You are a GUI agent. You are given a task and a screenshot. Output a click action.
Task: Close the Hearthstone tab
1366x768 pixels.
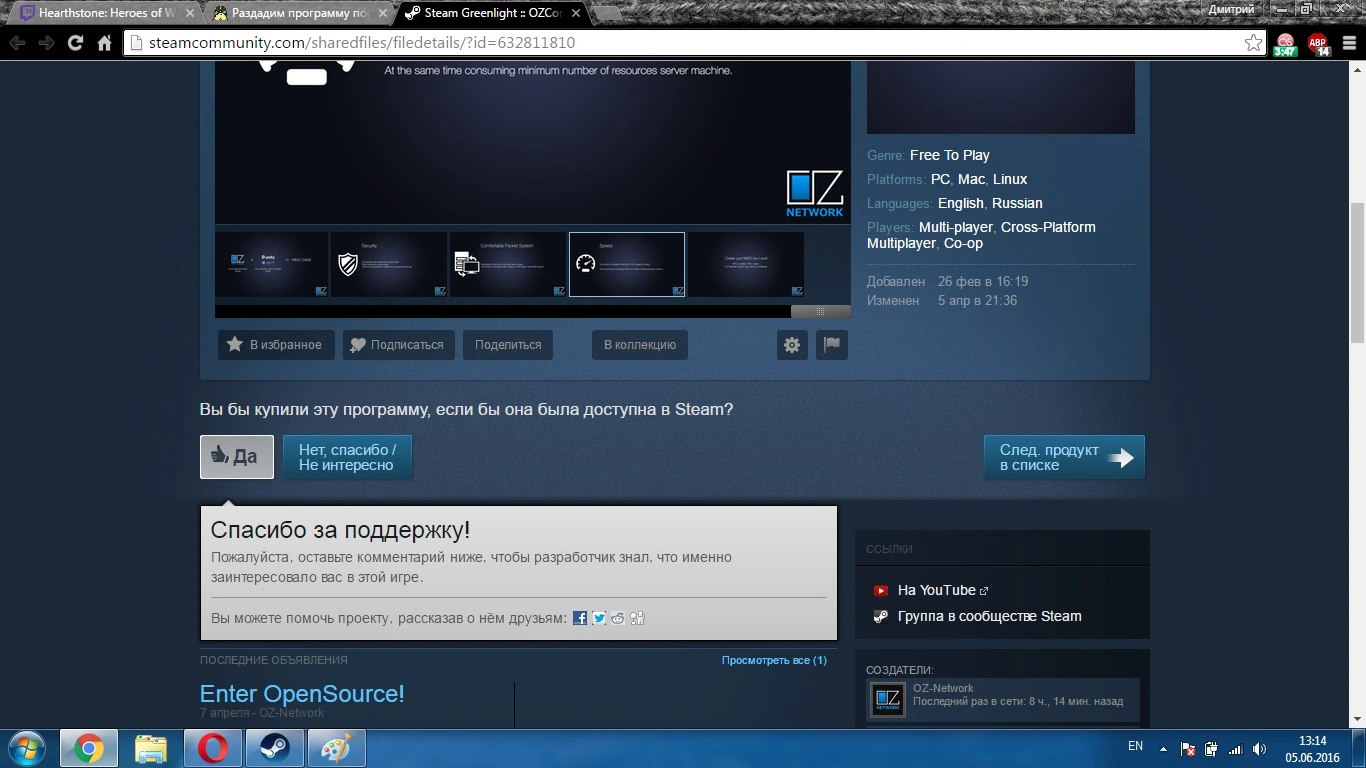click(190, 13)
